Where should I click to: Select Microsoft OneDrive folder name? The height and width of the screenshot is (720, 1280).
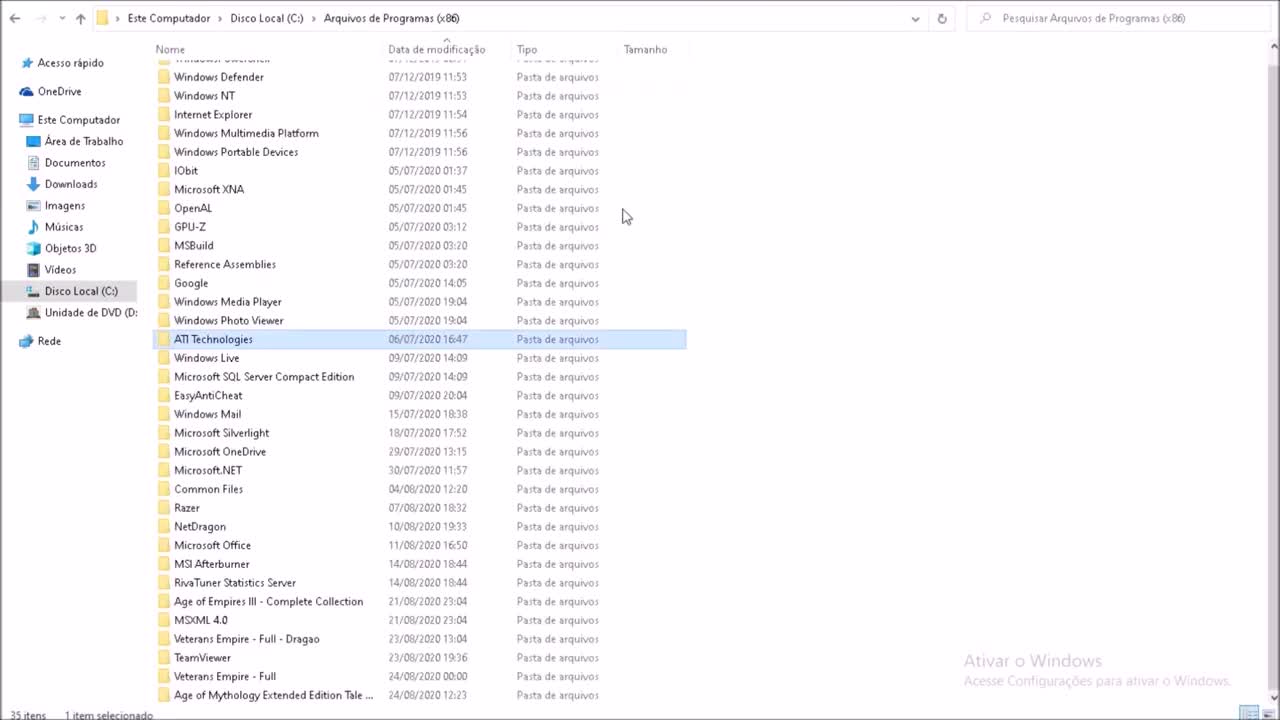click(220, 452)
